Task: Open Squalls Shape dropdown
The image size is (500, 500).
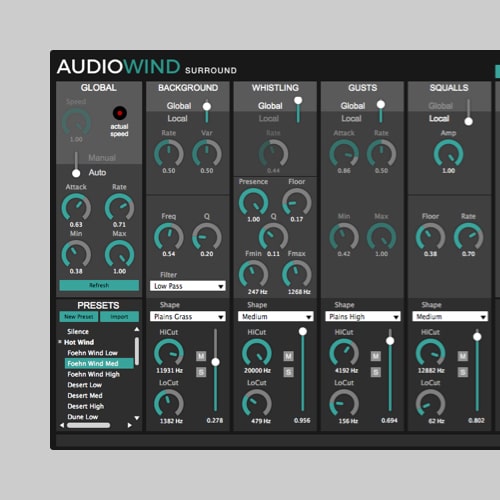Action: (450, 316)
